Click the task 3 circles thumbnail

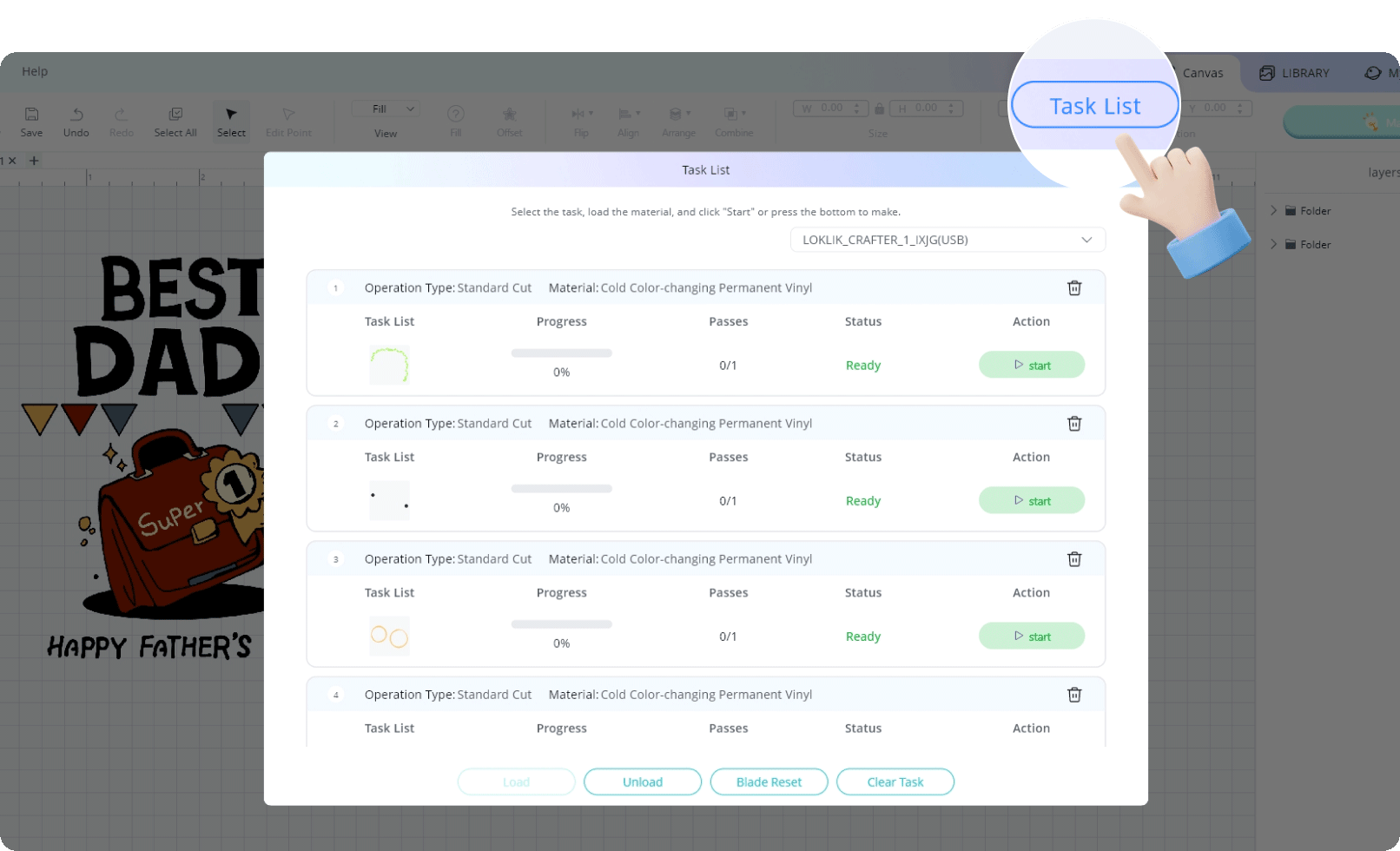(389, 637)
